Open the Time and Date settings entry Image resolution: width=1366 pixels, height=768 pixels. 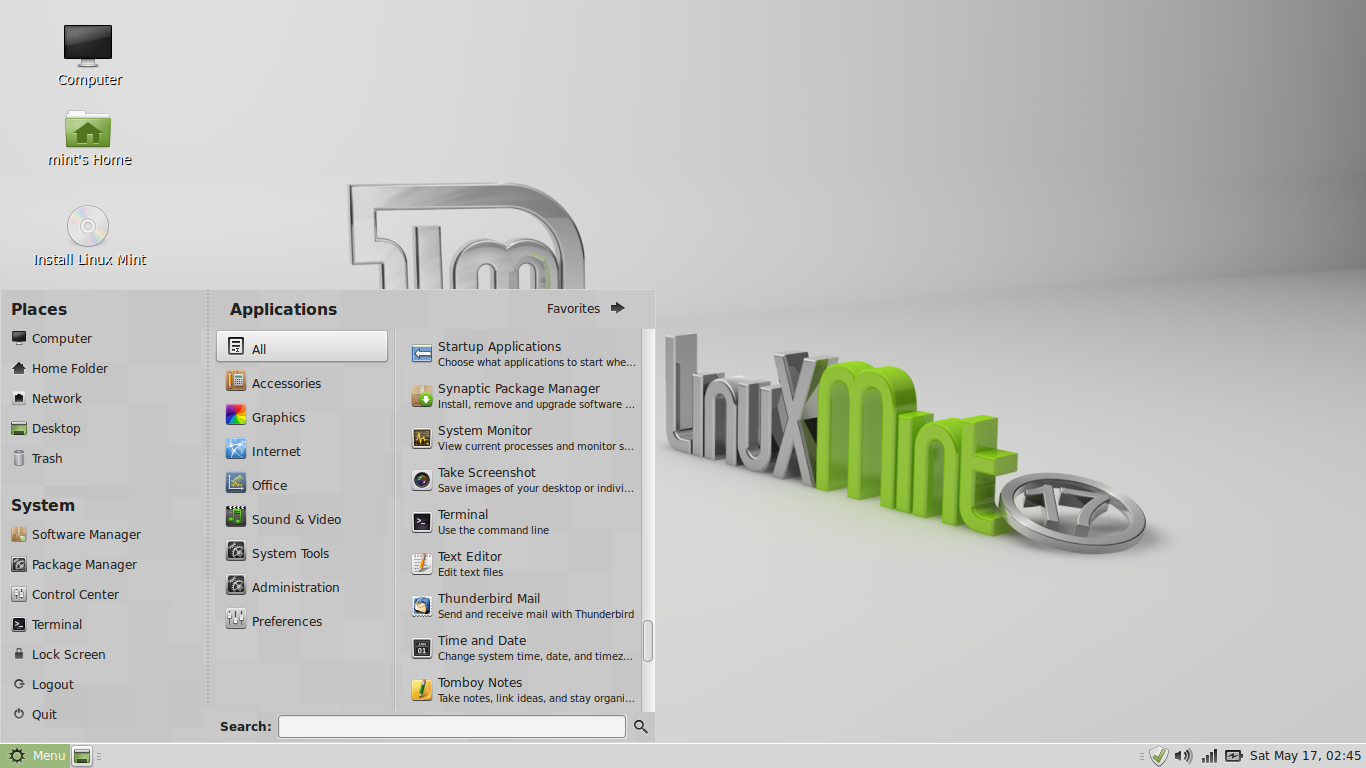click(x=523, y=648)
